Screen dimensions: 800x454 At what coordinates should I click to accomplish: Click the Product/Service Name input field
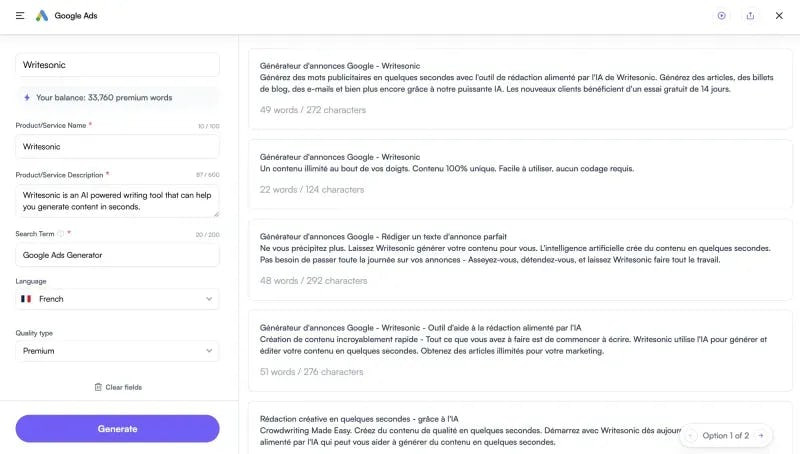[117, 146]
